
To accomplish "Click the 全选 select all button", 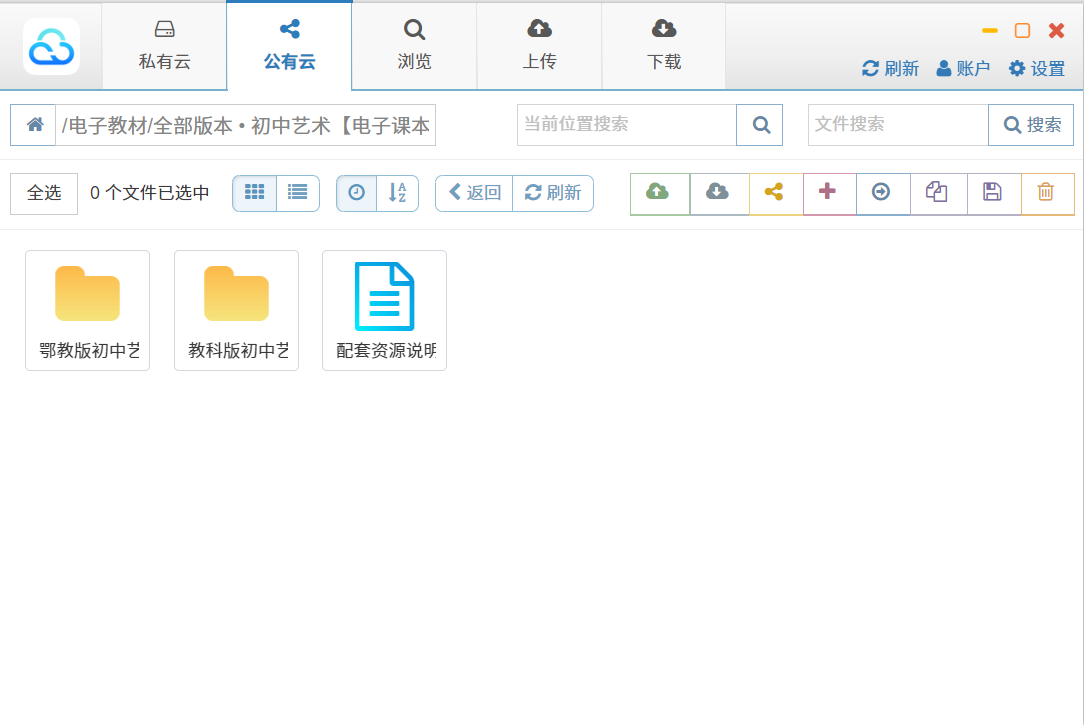I will (x=44, y=194).
